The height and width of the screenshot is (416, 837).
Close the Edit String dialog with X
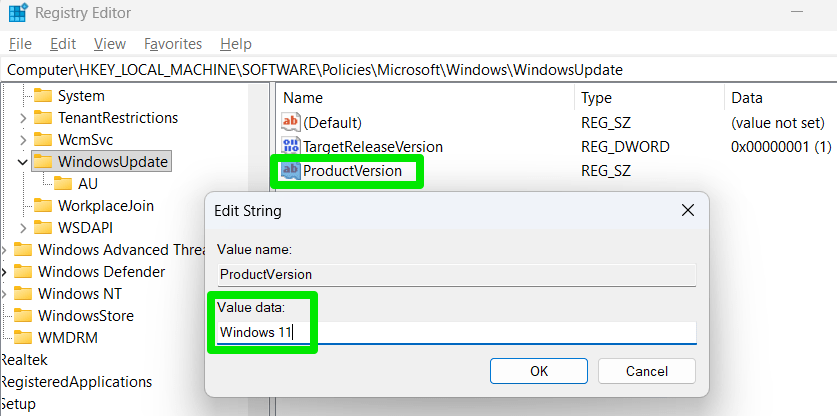pyautogui.click(x=687, y=211)
